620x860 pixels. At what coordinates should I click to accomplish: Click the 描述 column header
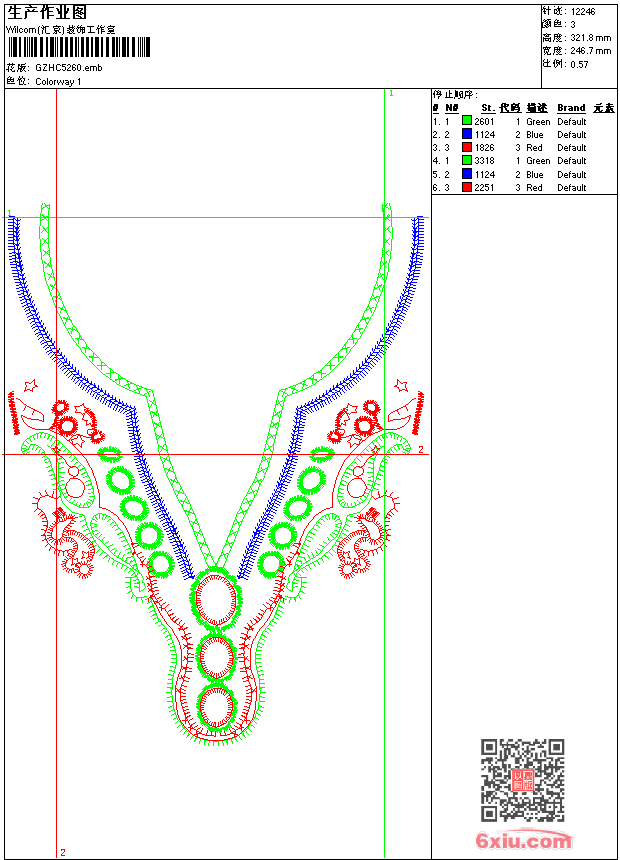pyautogui.click(x=537, y=108)
